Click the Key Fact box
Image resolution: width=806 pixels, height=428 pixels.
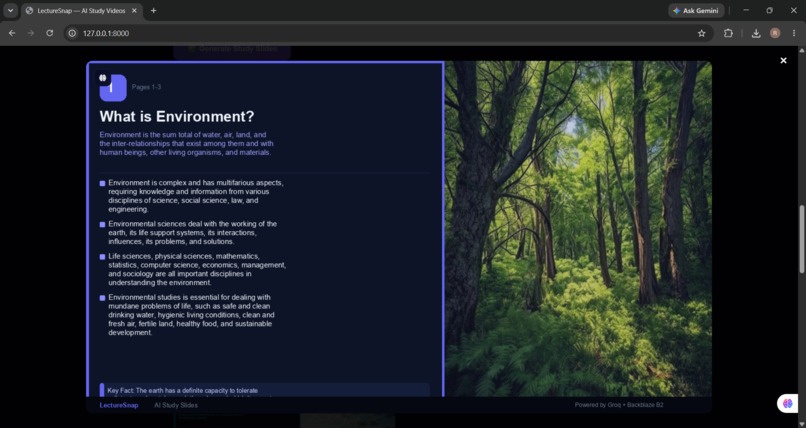(264, 390)
